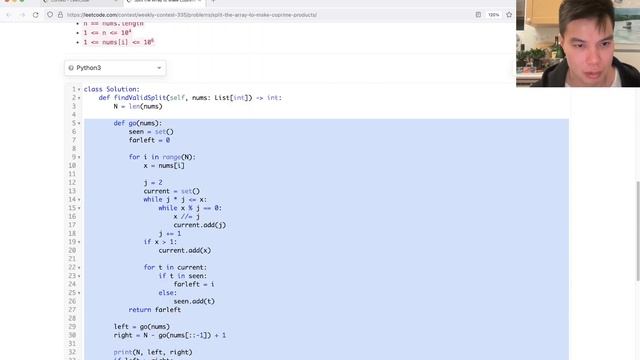Reload the LeetCode page
Viewport: 640px width, 360px height.
[36, 15]
